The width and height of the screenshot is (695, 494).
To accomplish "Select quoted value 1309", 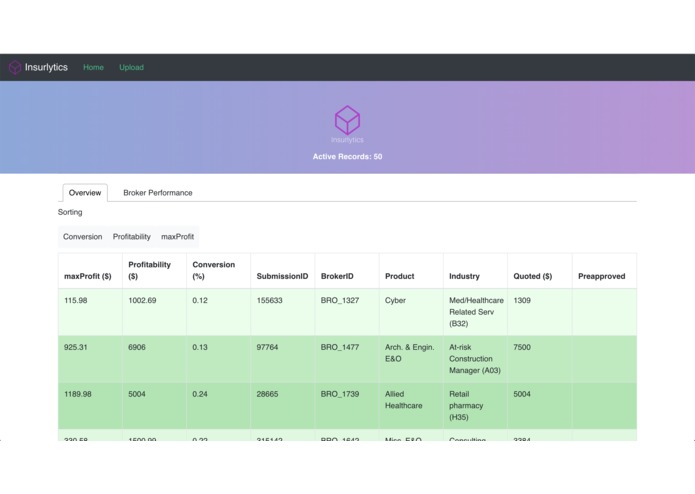I will (x=522, y=300).
